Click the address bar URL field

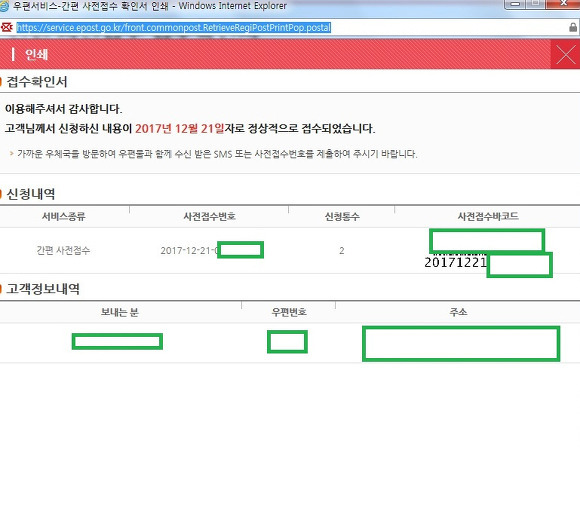pos(173,28)
